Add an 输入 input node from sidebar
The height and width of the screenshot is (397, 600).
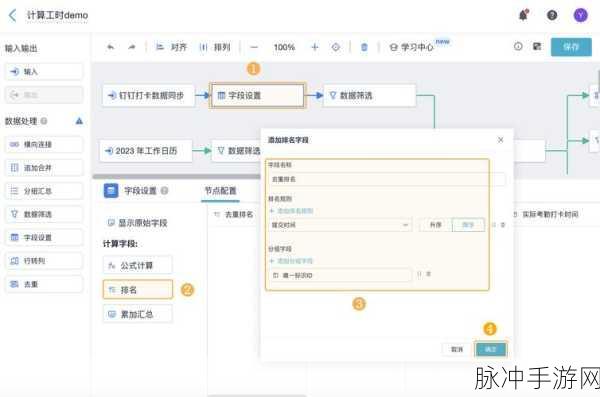tap(44, 72)
